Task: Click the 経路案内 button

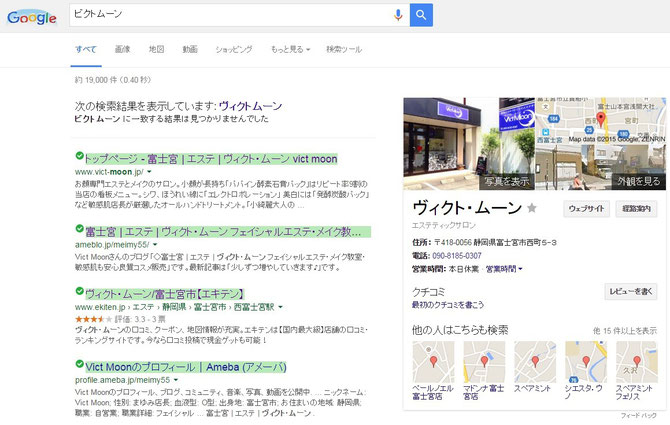Action: pyautogui.click(x=636, y=208)
